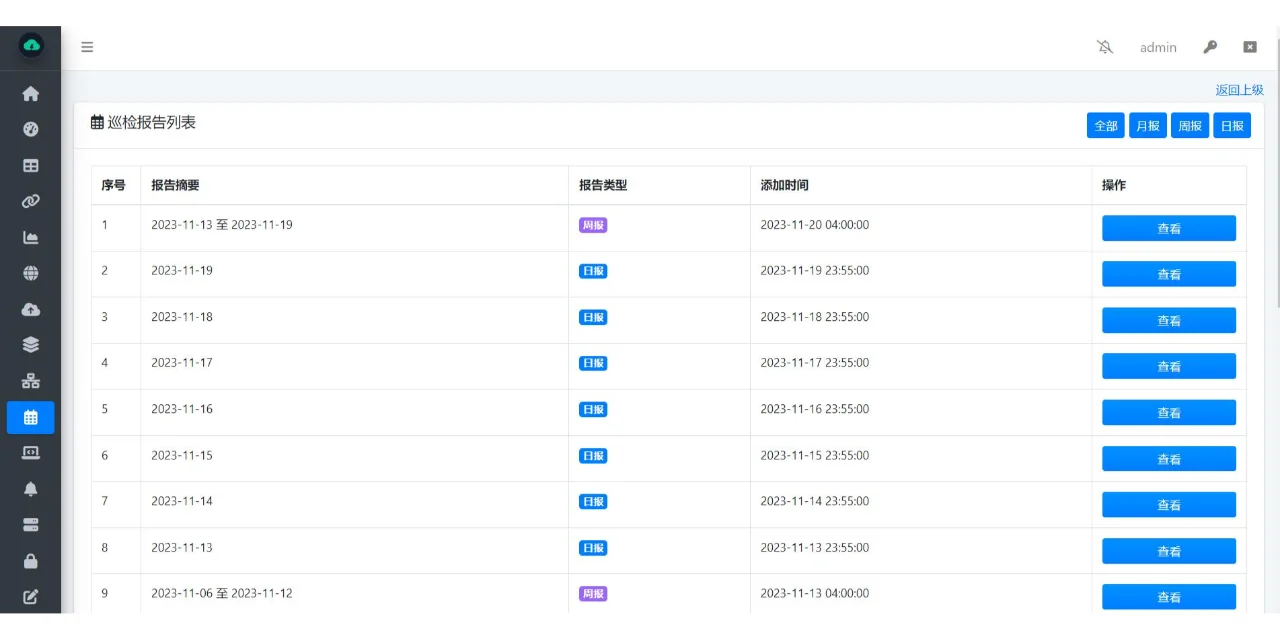The width and height of the screenshot is (1280, 639).
Task: Open the cloud upload sidebar icon
Action: click(31, 309)
